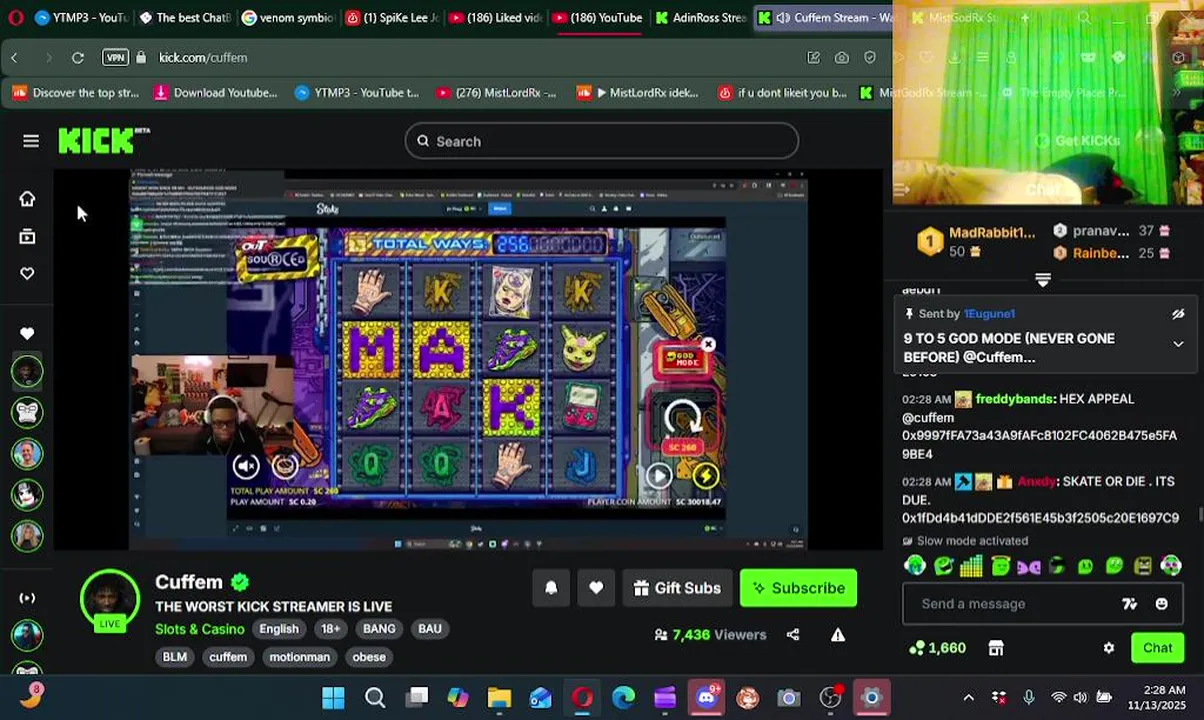Viewport: 1204px width, 720px height.
Task: Switch to the YTMP3 browser tab
Action: tap(80, 17)
